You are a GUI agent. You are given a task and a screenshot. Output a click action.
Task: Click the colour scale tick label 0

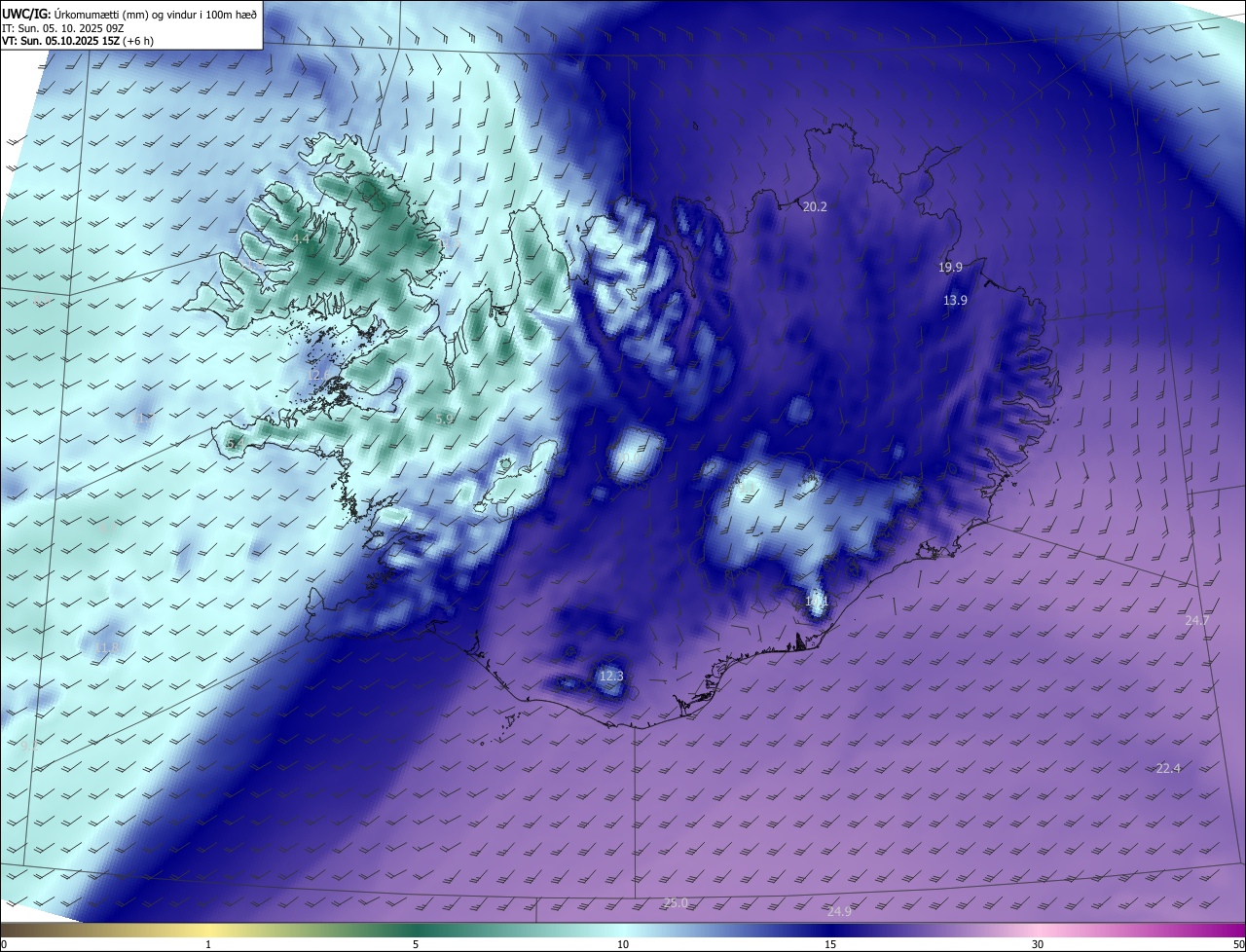tap(4, 945)
